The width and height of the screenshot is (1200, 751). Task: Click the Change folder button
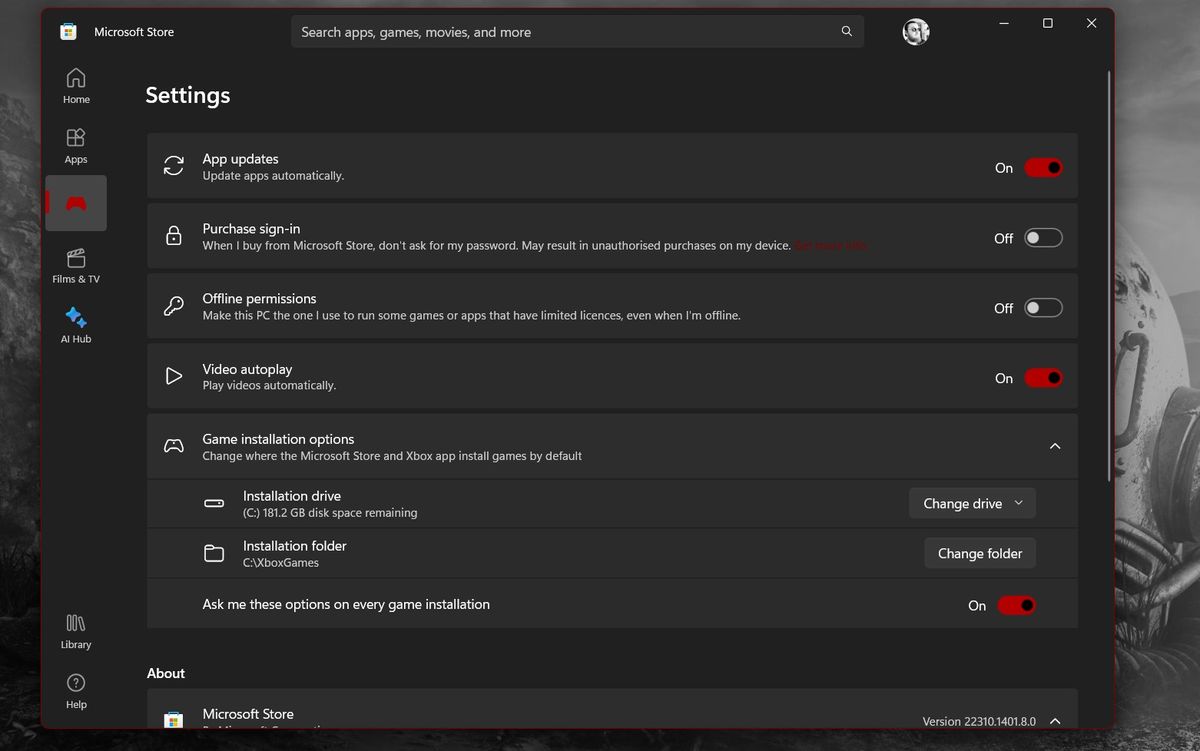979,552
